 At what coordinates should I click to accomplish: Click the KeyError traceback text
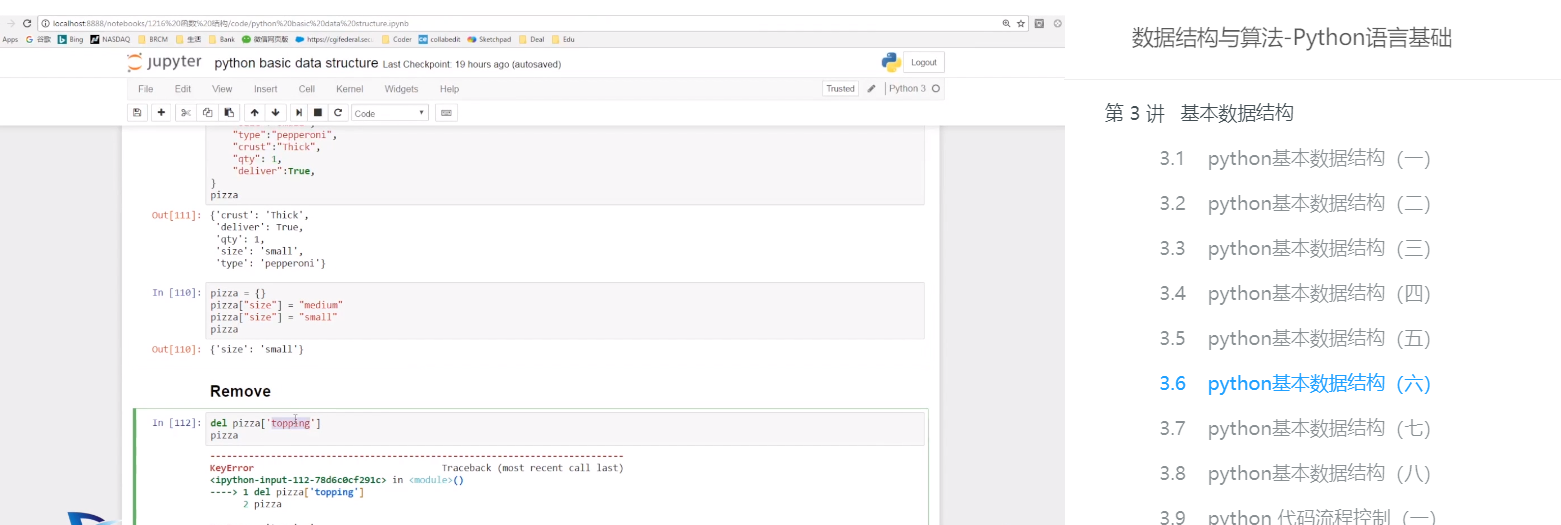pyautogui.click(x=232, y=467)
